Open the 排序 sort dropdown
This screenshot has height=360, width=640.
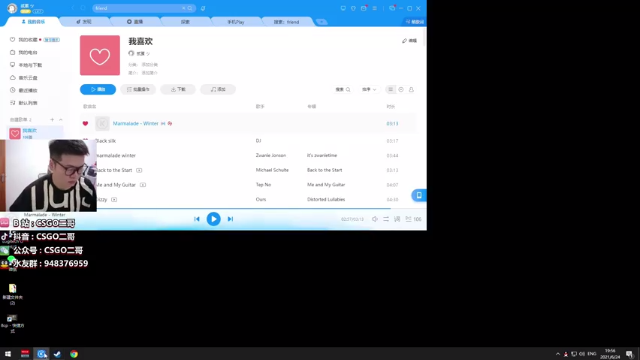coord(369,89)
